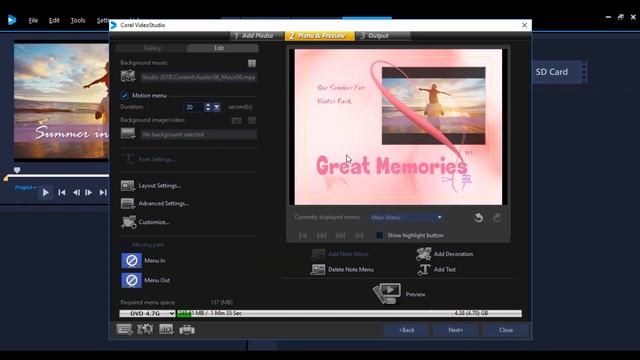Click the video thumbnail in menu preview
Screen dimensions: 640x360
tap(433, 106)
